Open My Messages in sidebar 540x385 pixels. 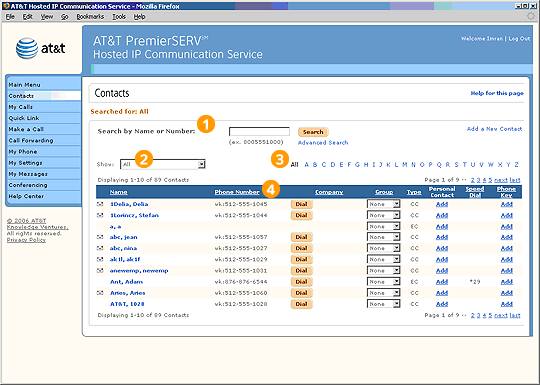(28, 174)
